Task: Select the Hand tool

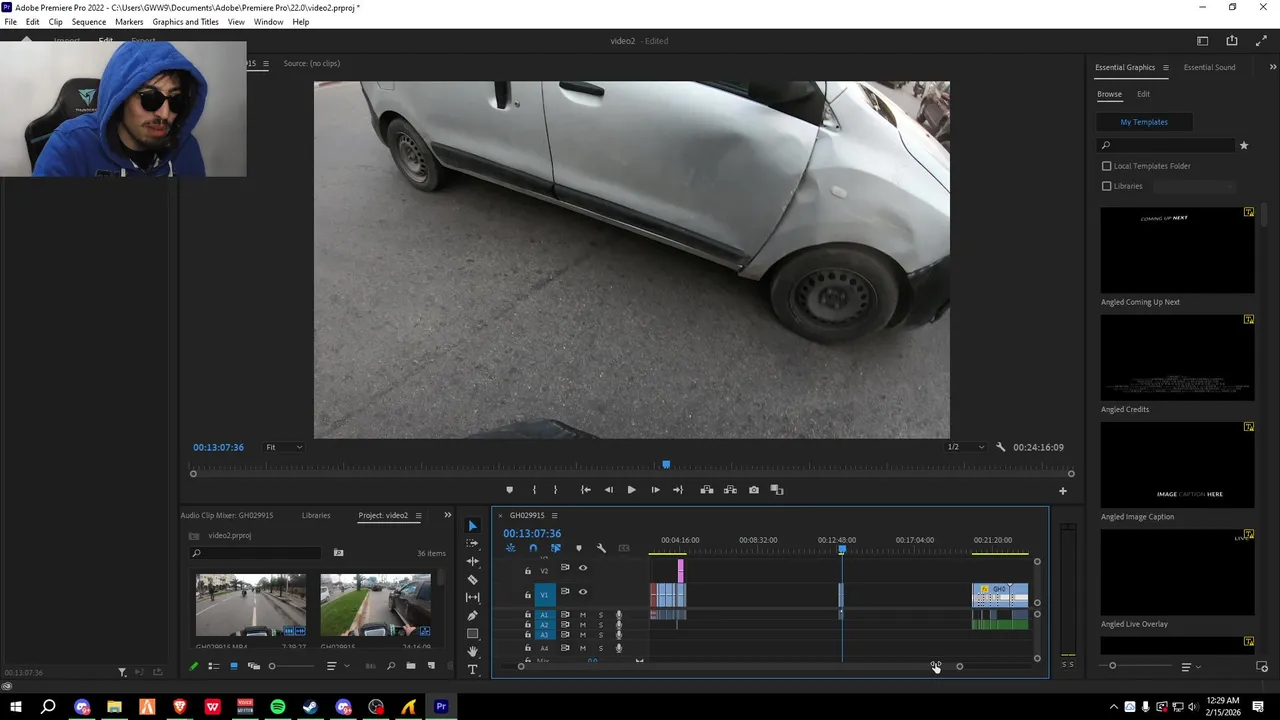Action: [x=473, y=651]
